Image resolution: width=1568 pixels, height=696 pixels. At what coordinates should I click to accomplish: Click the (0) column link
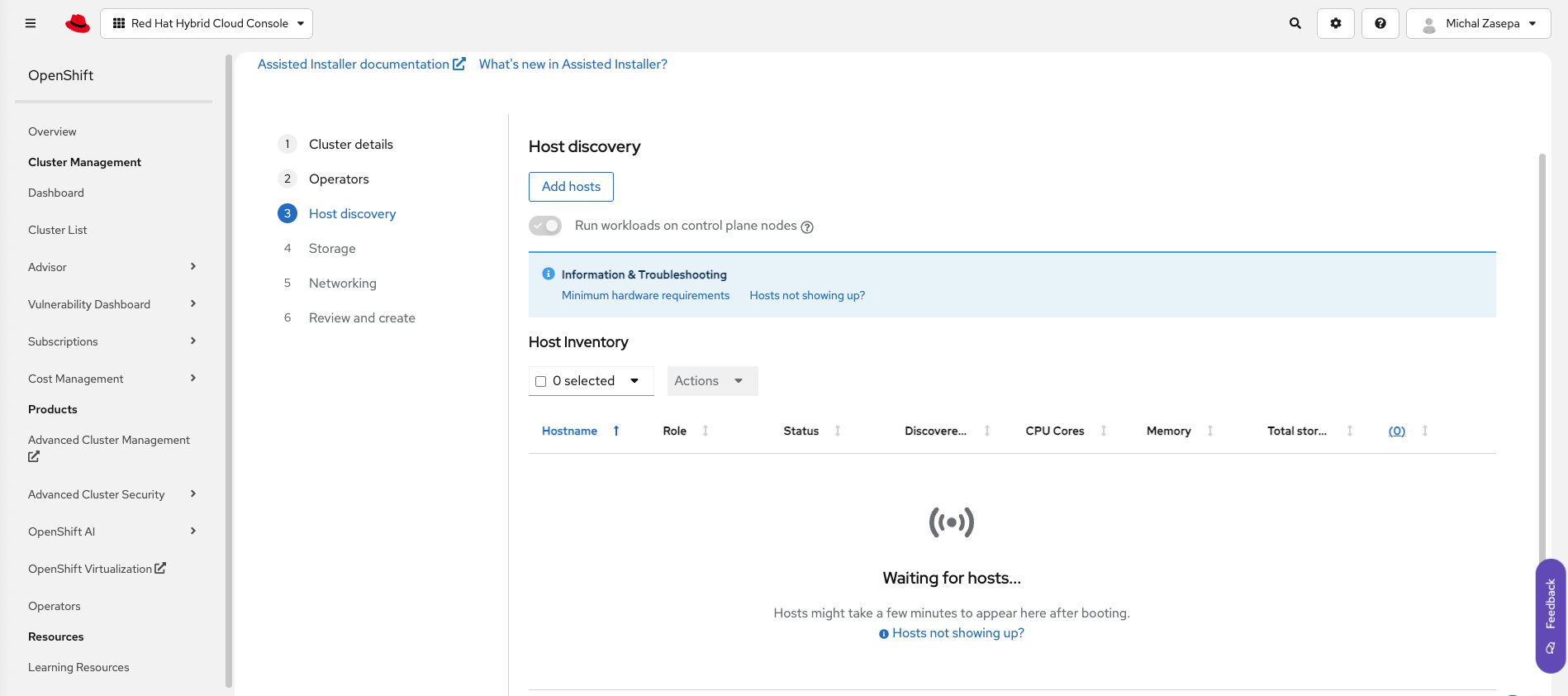[1397, 431]
